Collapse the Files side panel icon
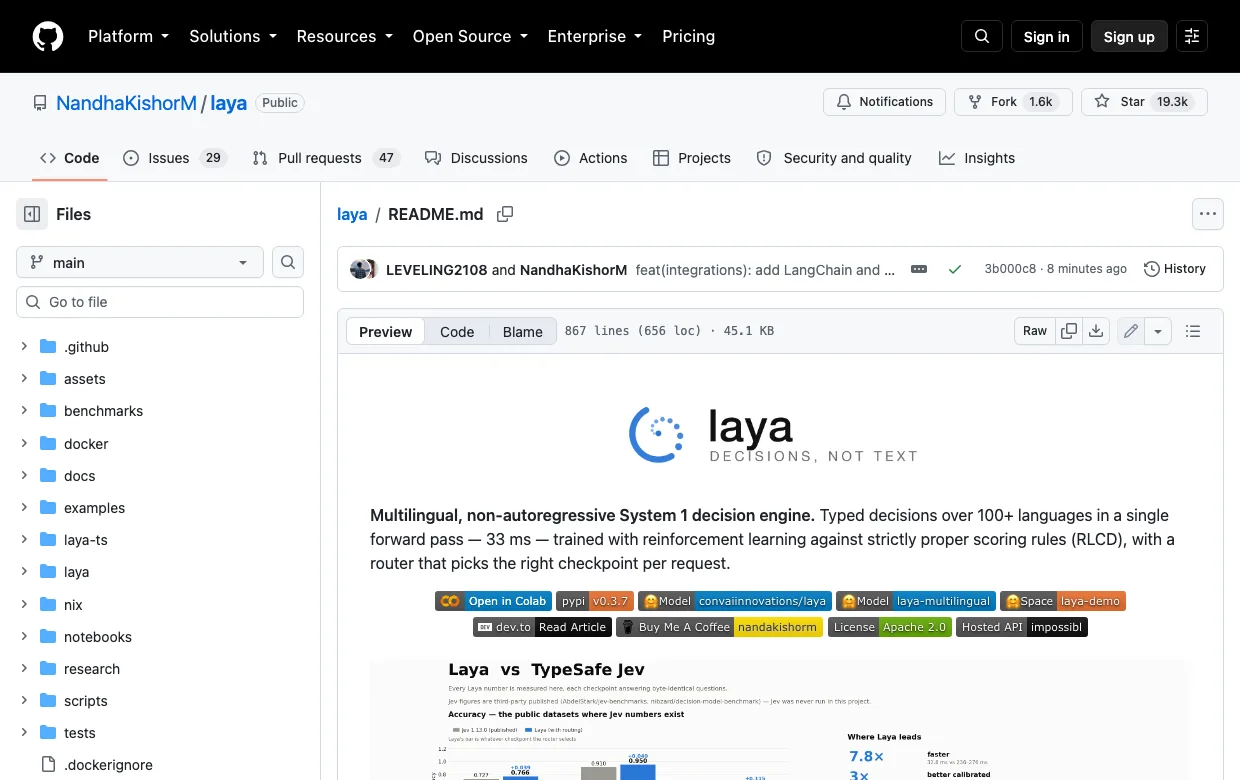1240x780 pixels. [x=32, y=214]
